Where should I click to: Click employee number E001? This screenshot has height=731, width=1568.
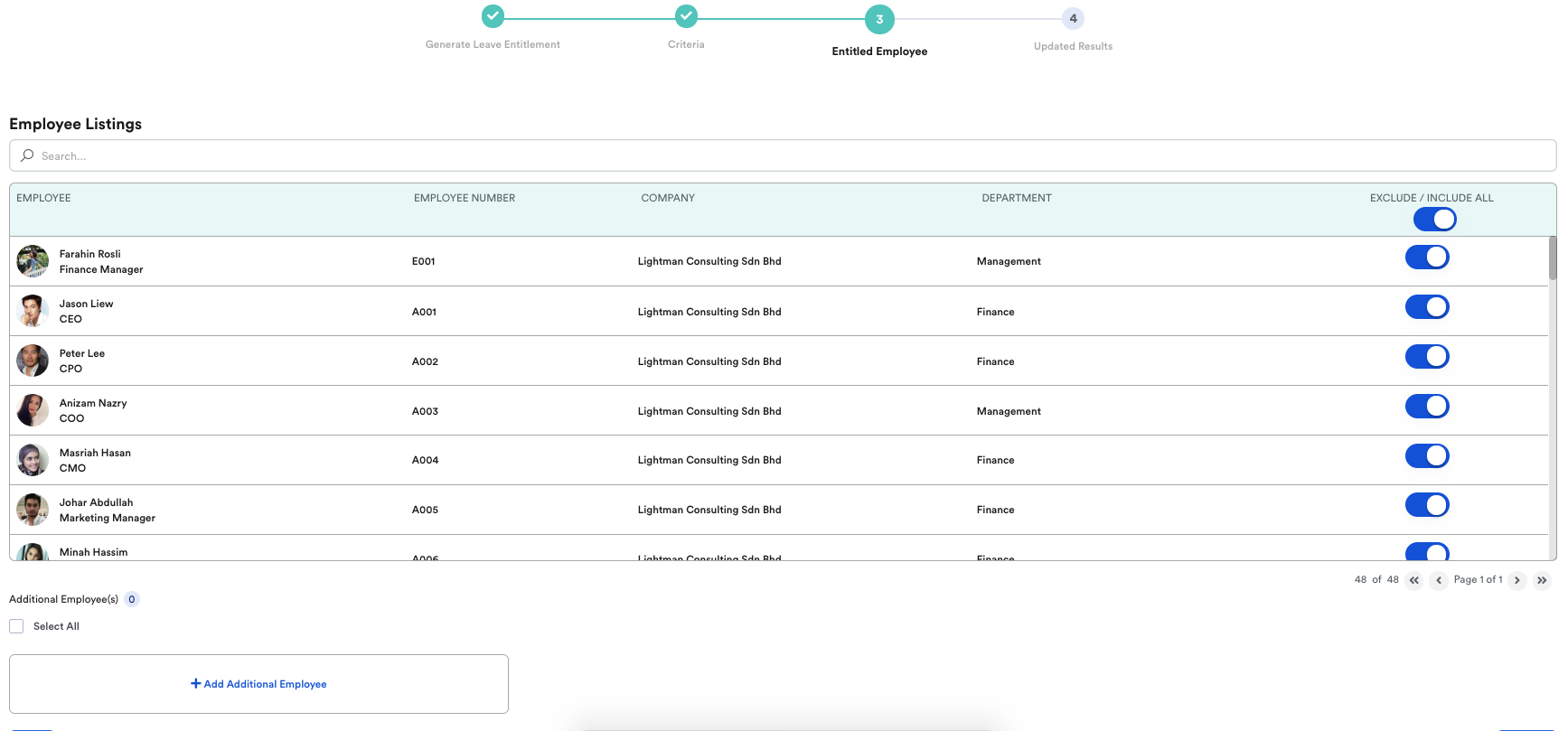point(424,261)
